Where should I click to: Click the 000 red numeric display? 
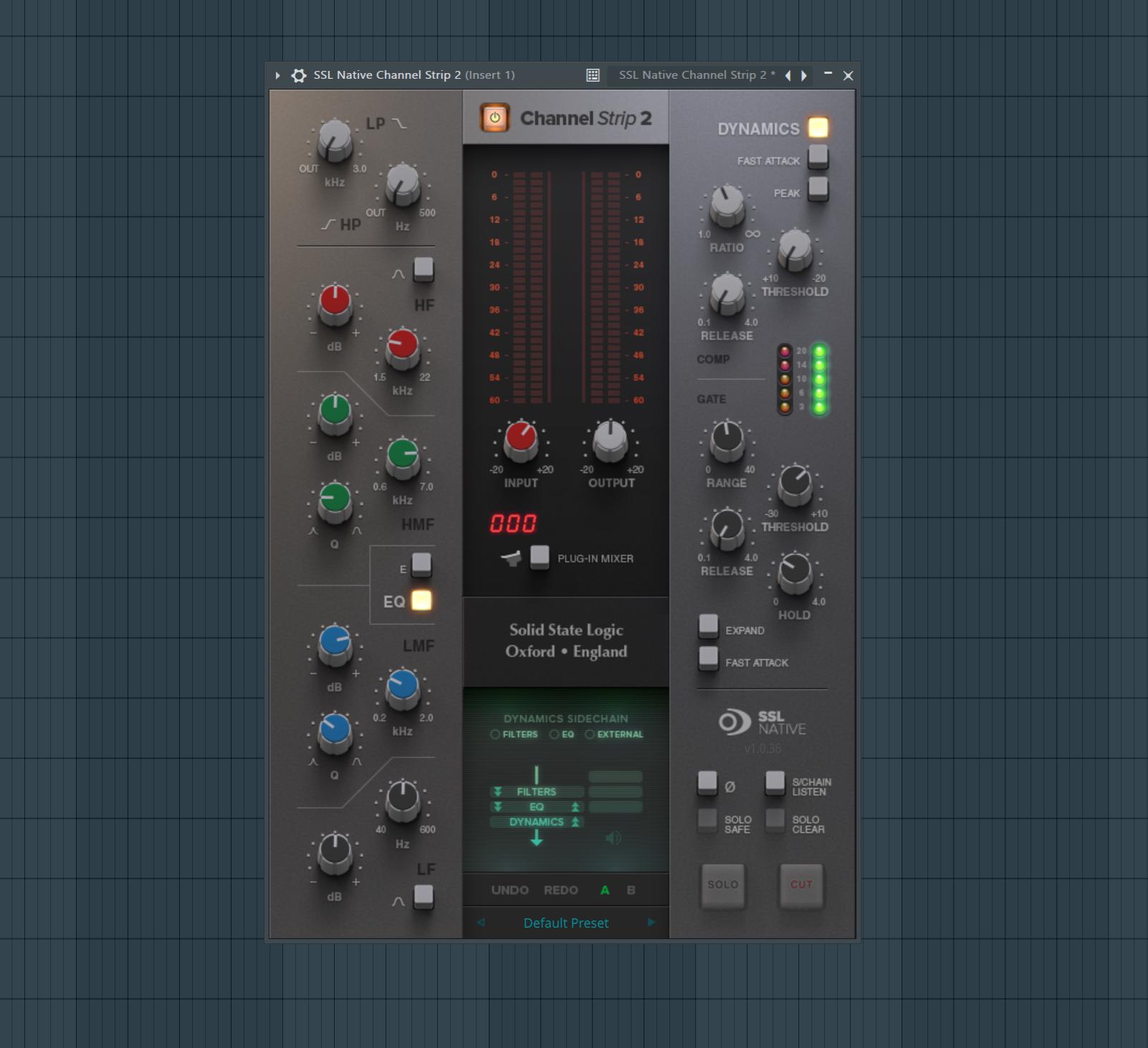click(x=512, y=524)
